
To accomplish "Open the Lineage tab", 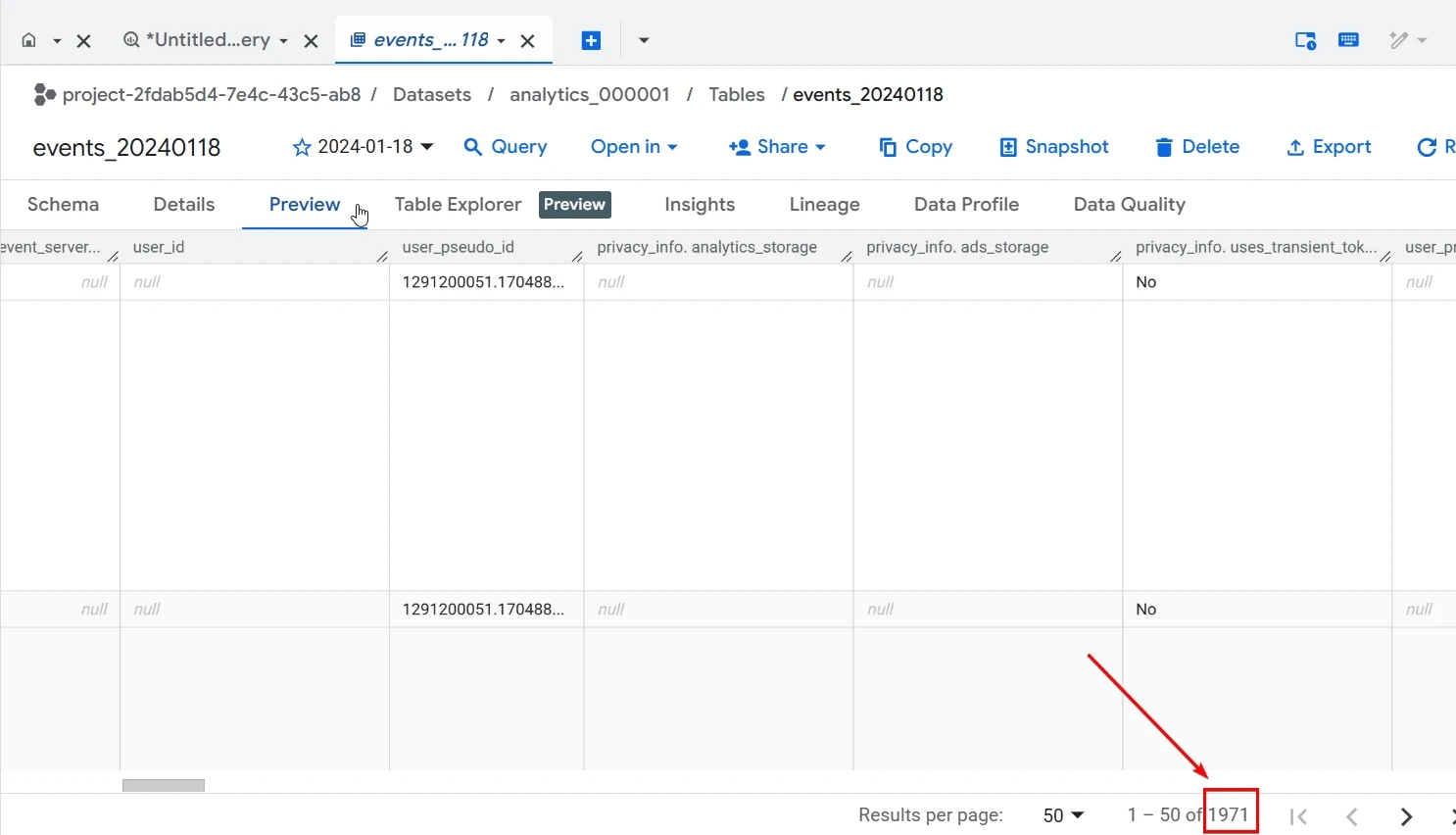I will coord(825,205).
